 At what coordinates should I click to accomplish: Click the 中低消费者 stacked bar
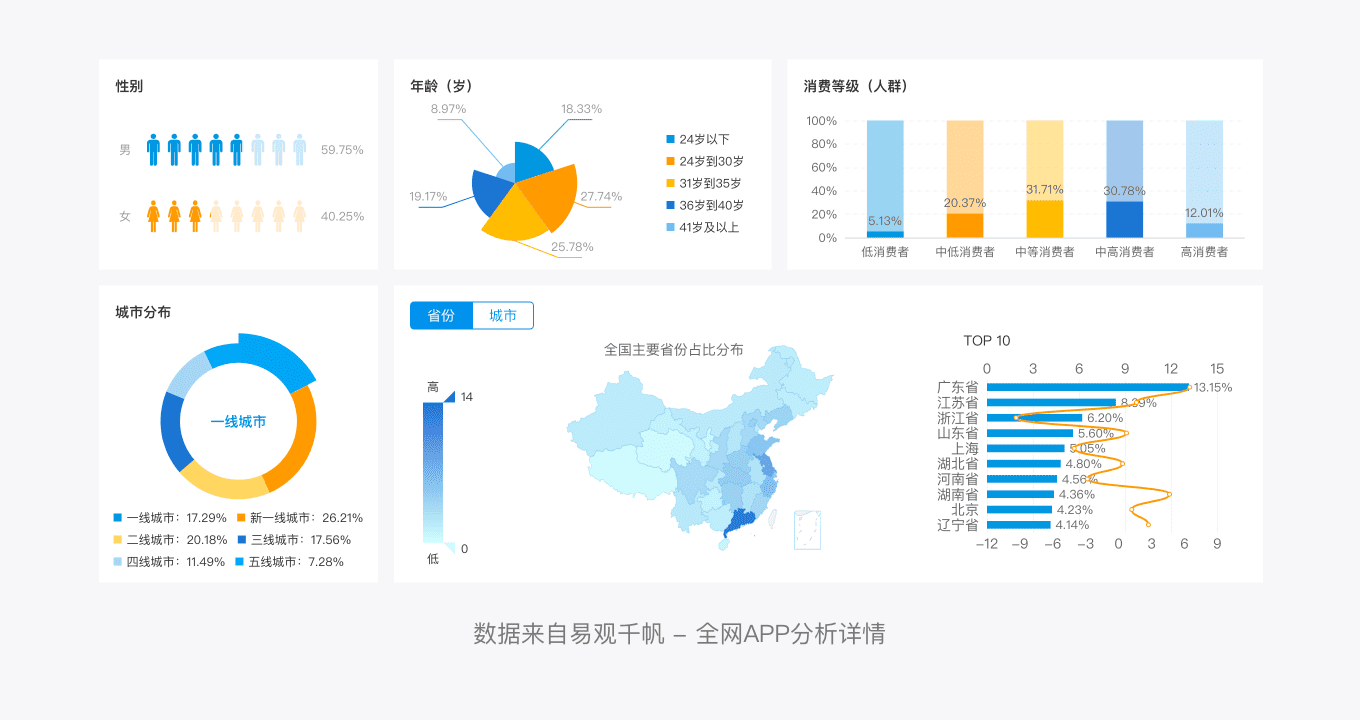coord(965,179)
